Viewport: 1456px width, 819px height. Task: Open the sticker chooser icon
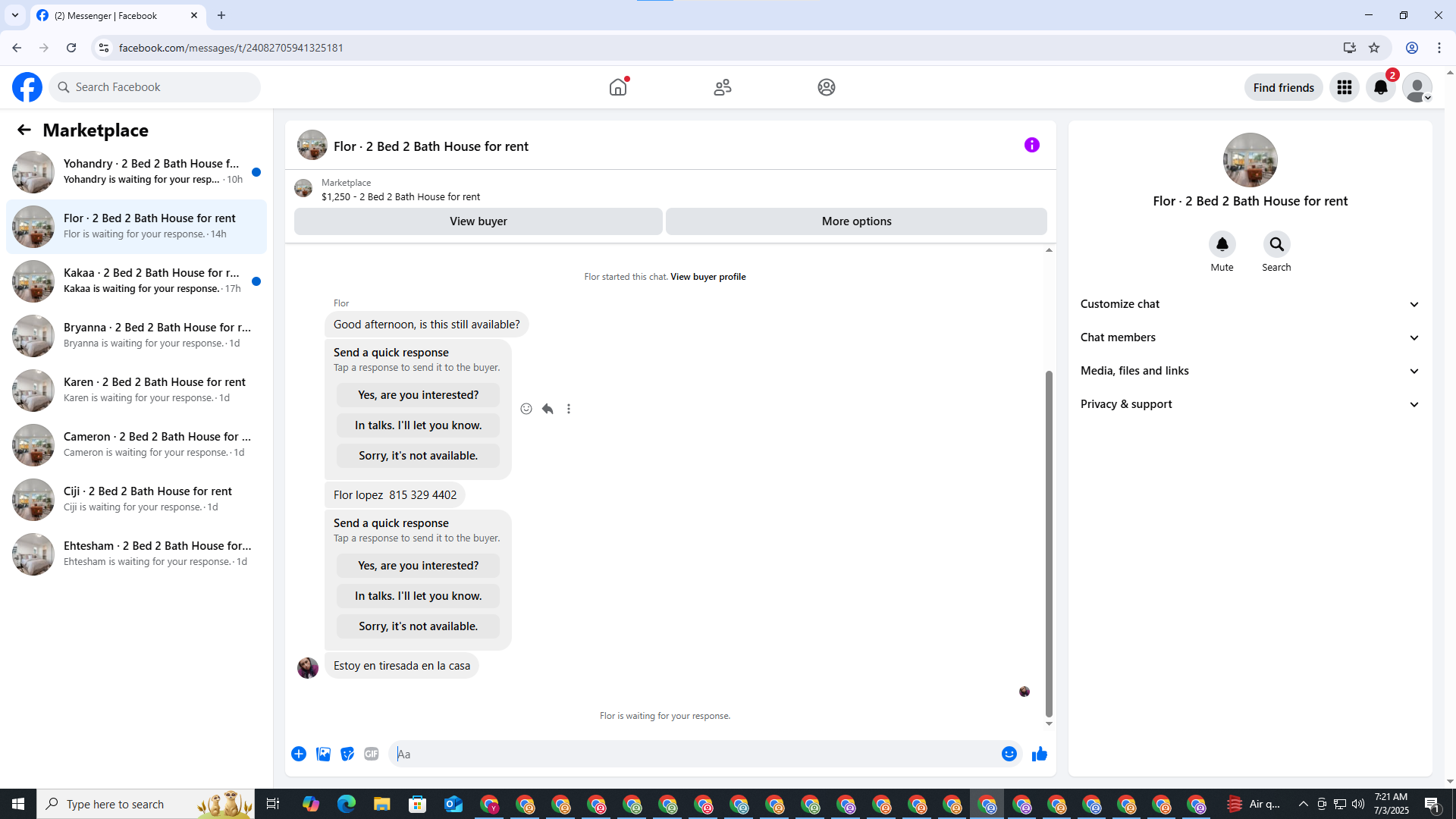point(347,754)
